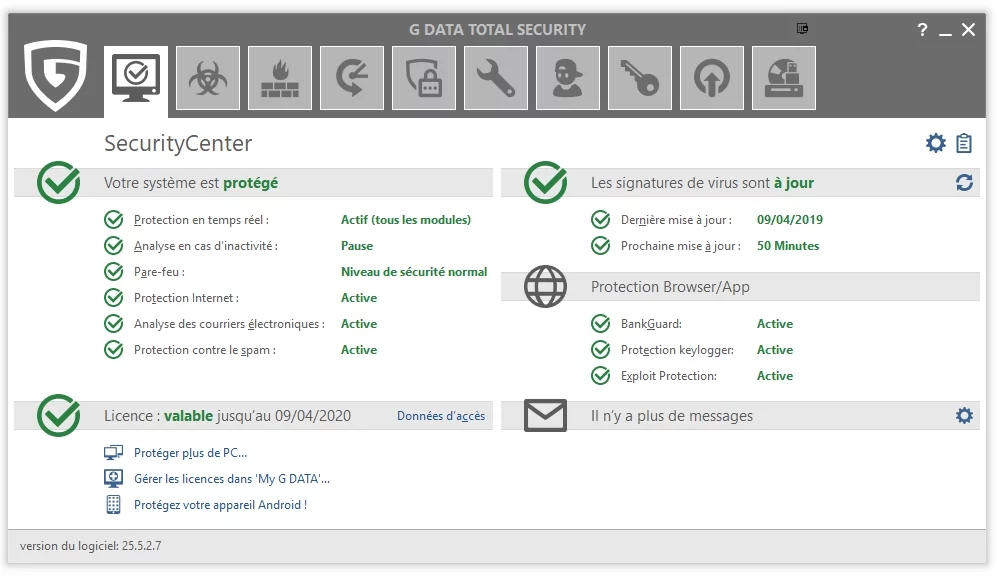
Task: Click check icon beside Analyse en cas d'inactivité
Action: 114,245
